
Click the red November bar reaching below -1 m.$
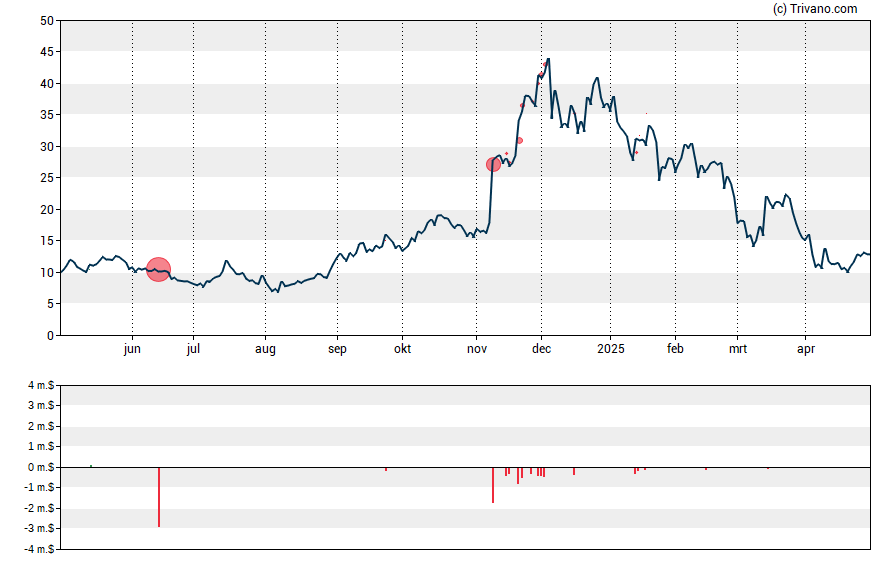pos(493,485)
